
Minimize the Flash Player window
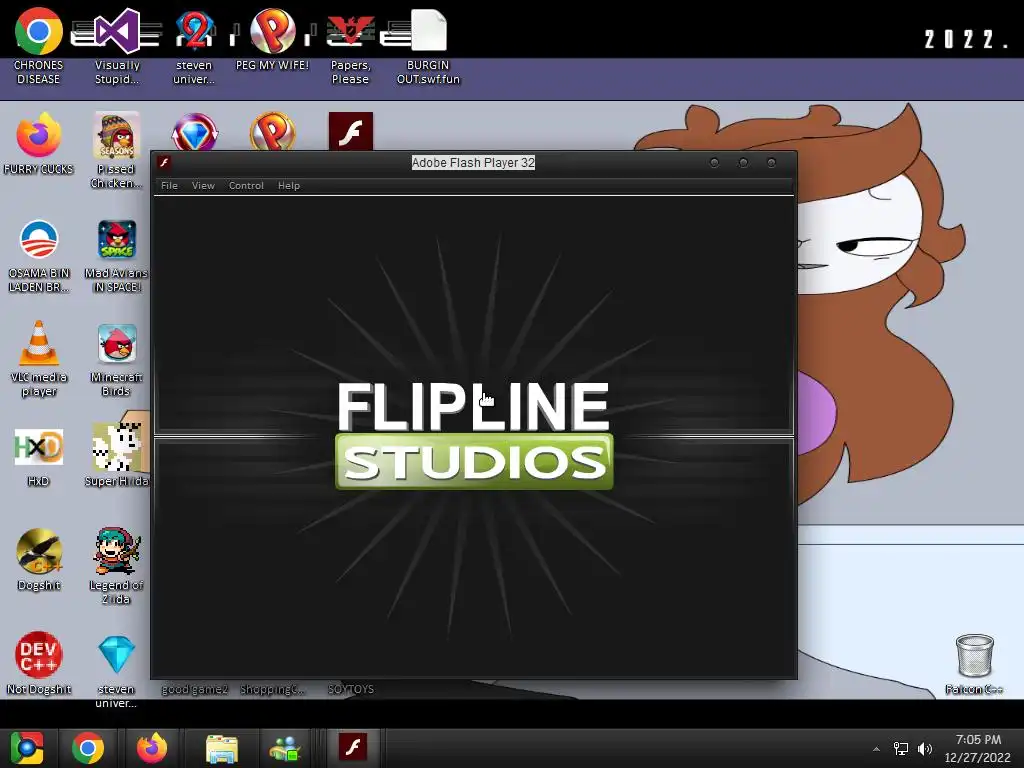[x=714, y=163]
